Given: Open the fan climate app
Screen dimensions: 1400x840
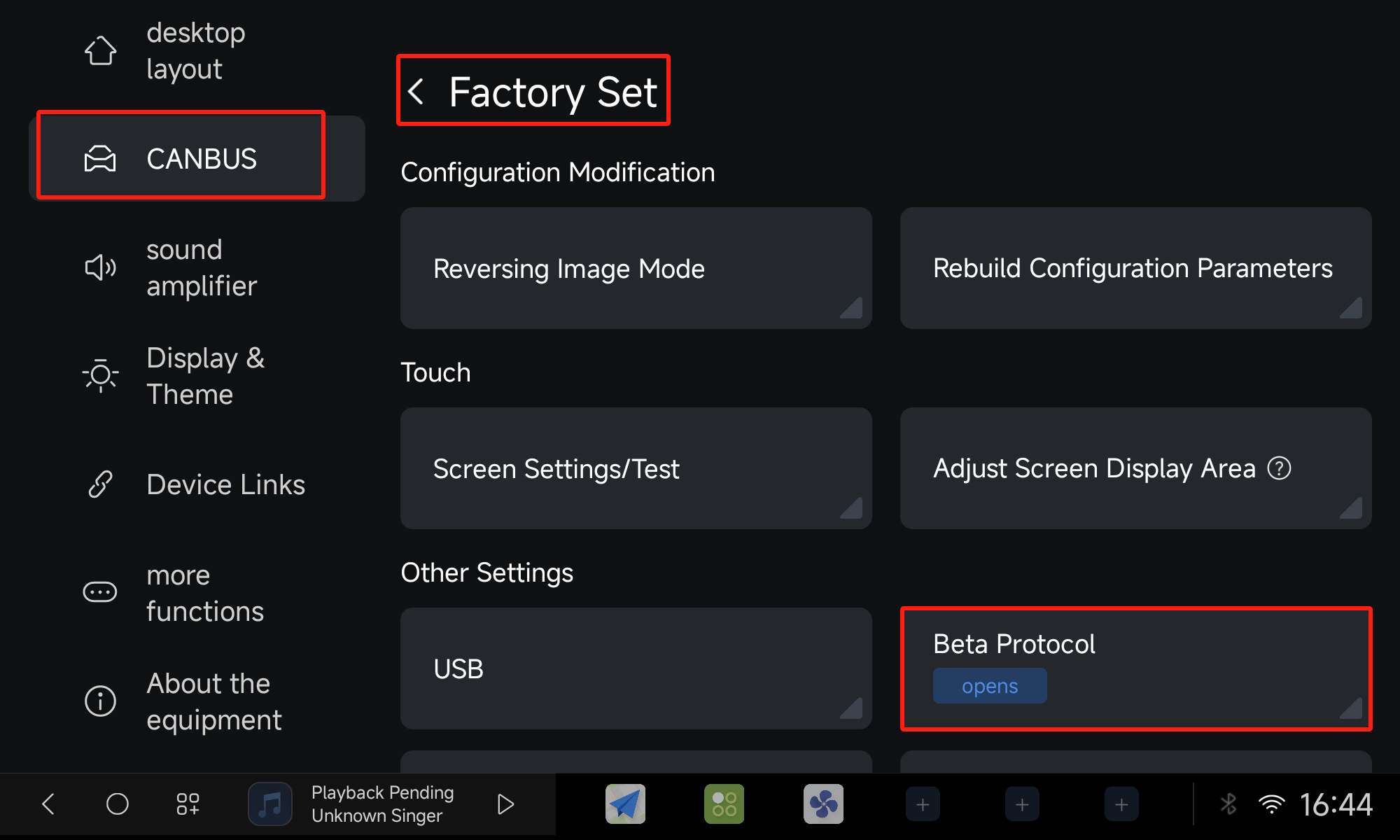Looking at the screenshot, I should 823,804.
